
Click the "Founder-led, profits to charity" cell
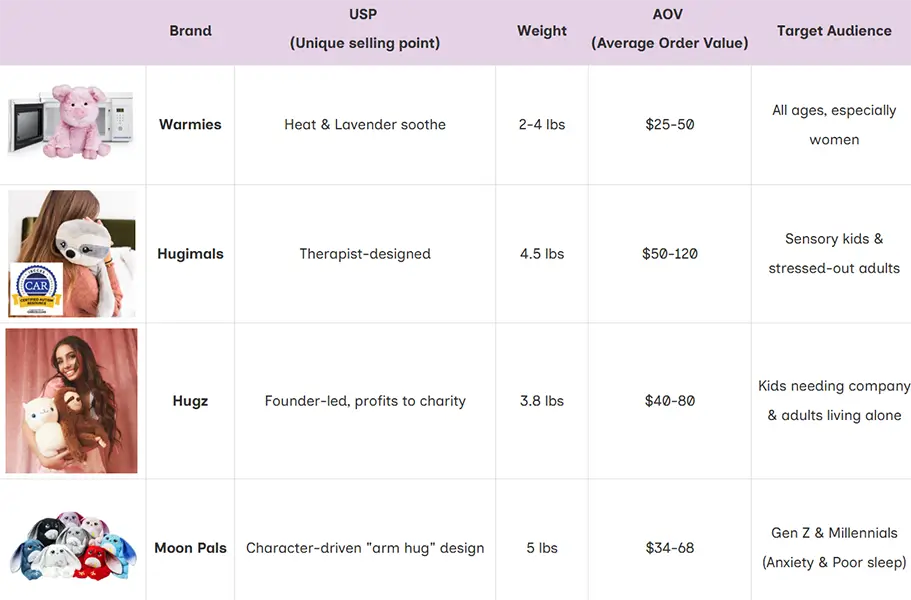pyautogui.click(x=365, y=401)
